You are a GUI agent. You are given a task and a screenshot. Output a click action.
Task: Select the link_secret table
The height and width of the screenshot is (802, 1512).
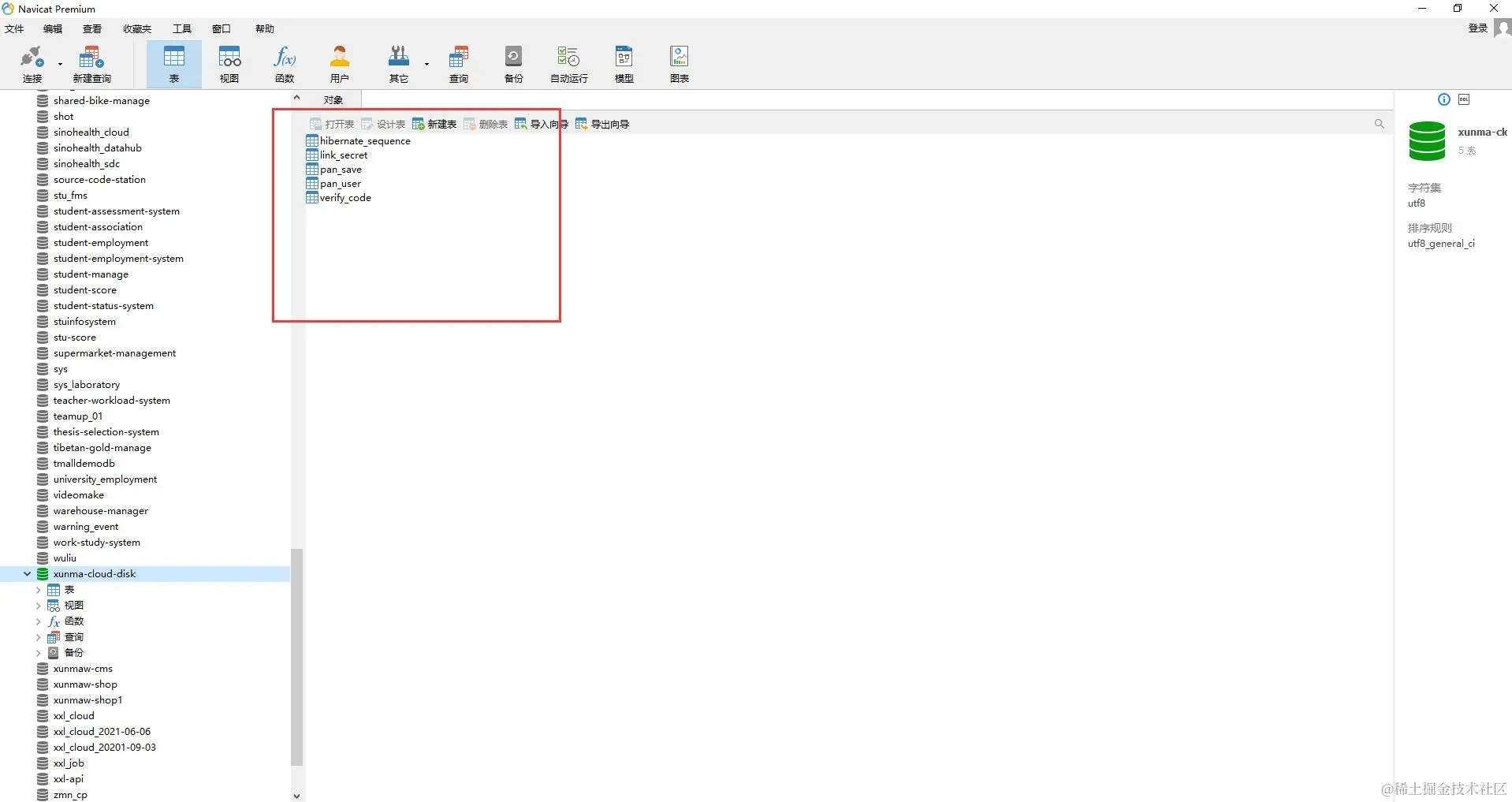337,155
